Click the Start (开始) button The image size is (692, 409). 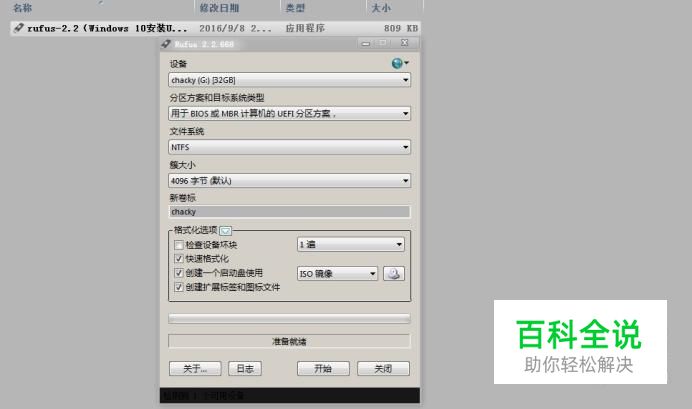pos(323,369)
